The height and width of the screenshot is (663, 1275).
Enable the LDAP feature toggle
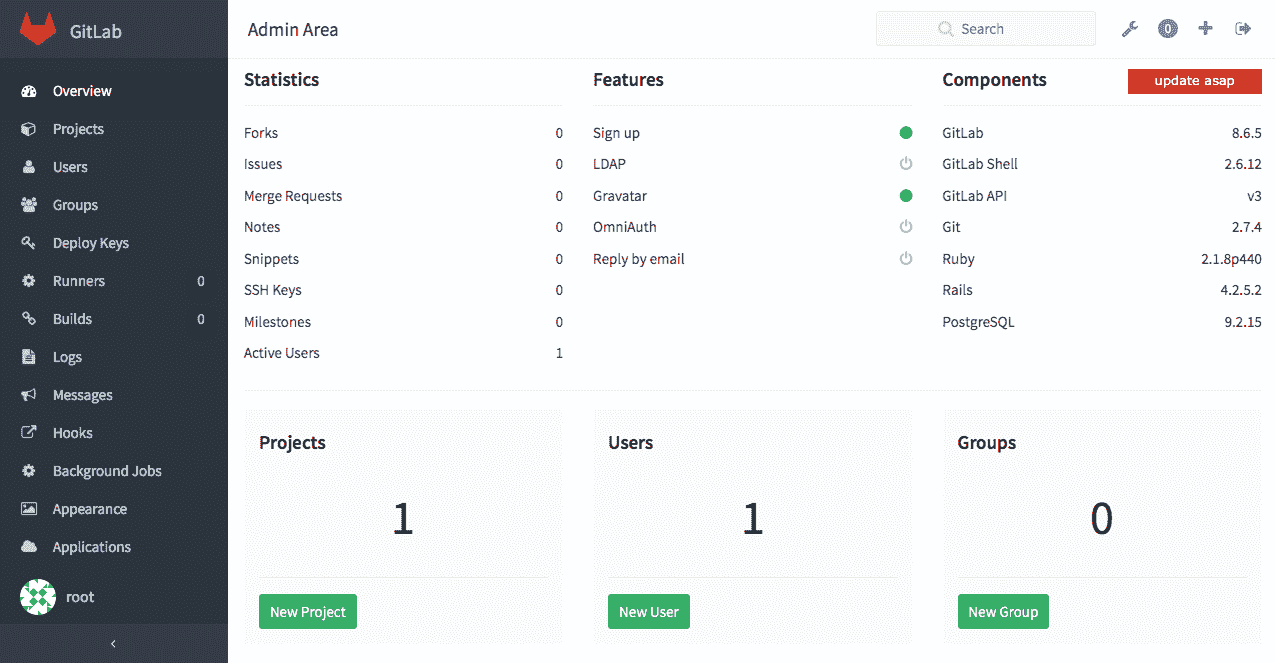[905, 163]
